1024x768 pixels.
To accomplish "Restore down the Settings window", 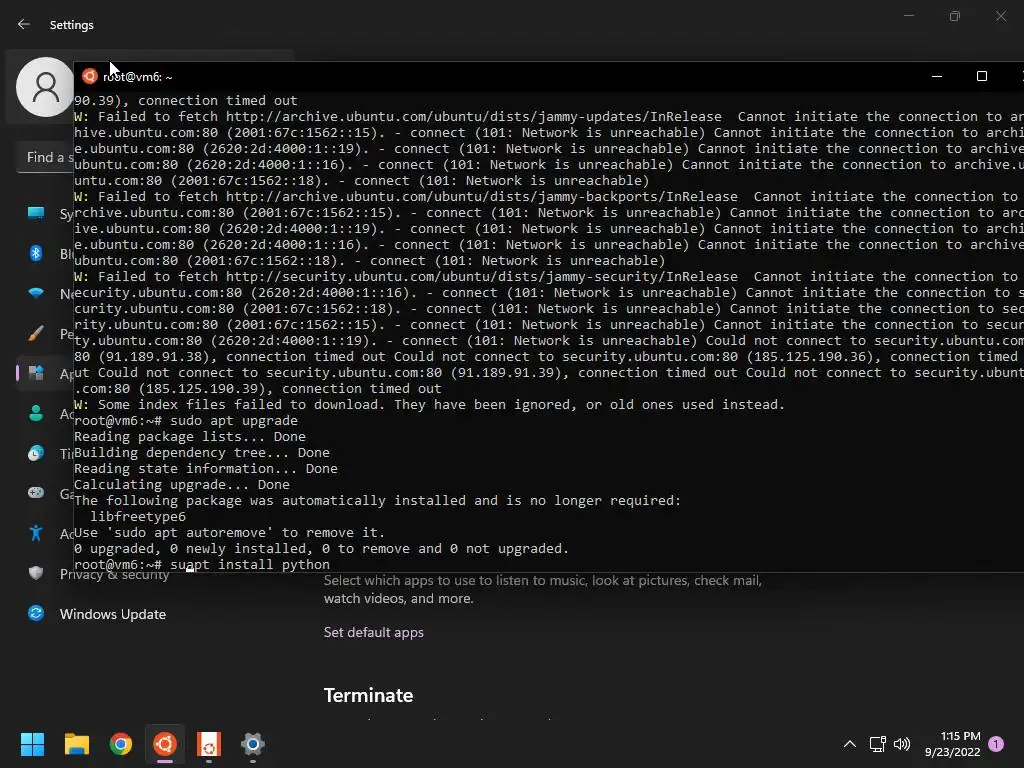I will [x=955, y=16].
